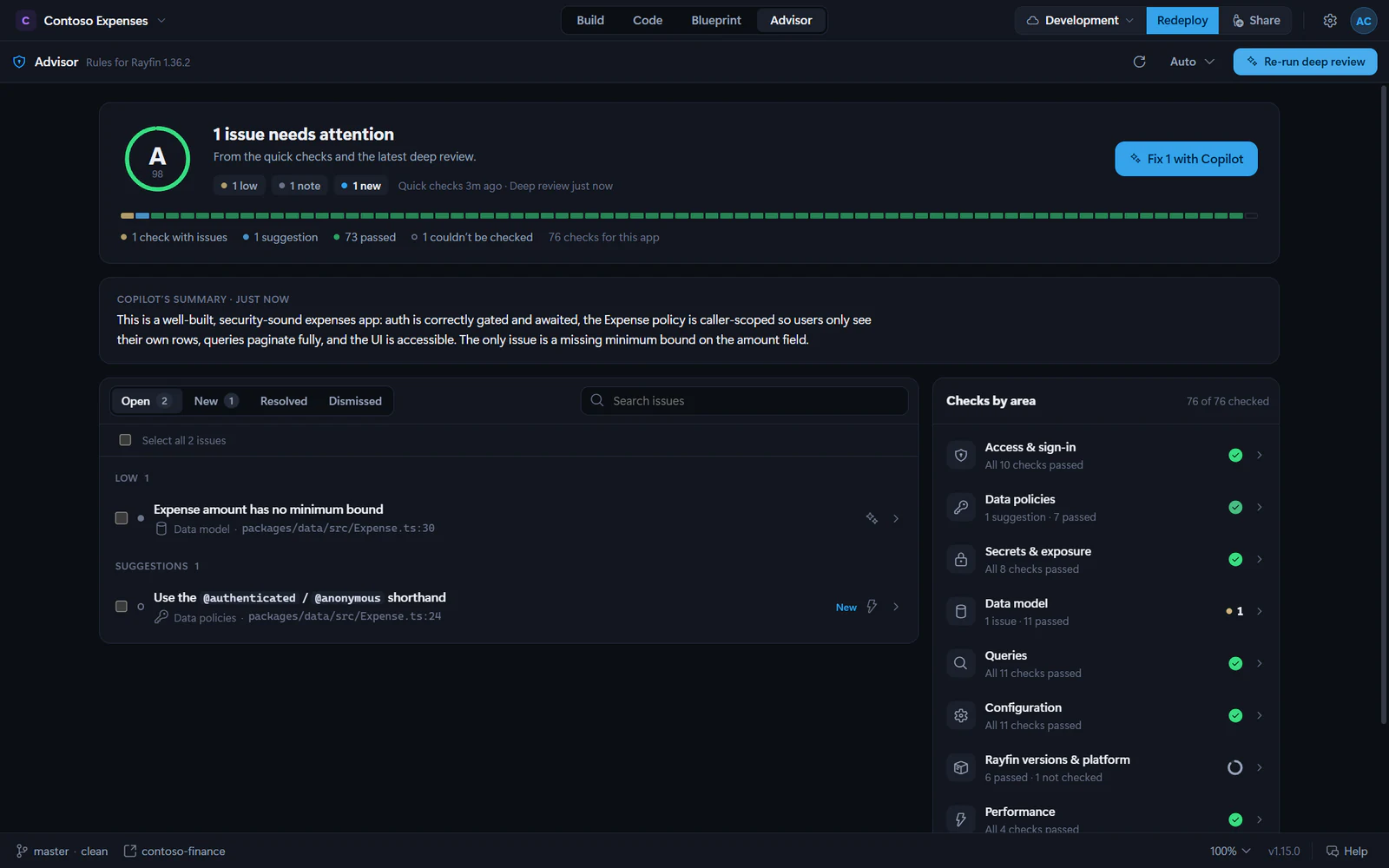Open the Development environment dropdown
Viewport: 1389px width, 868px height.
click(x=1080, y=20)
